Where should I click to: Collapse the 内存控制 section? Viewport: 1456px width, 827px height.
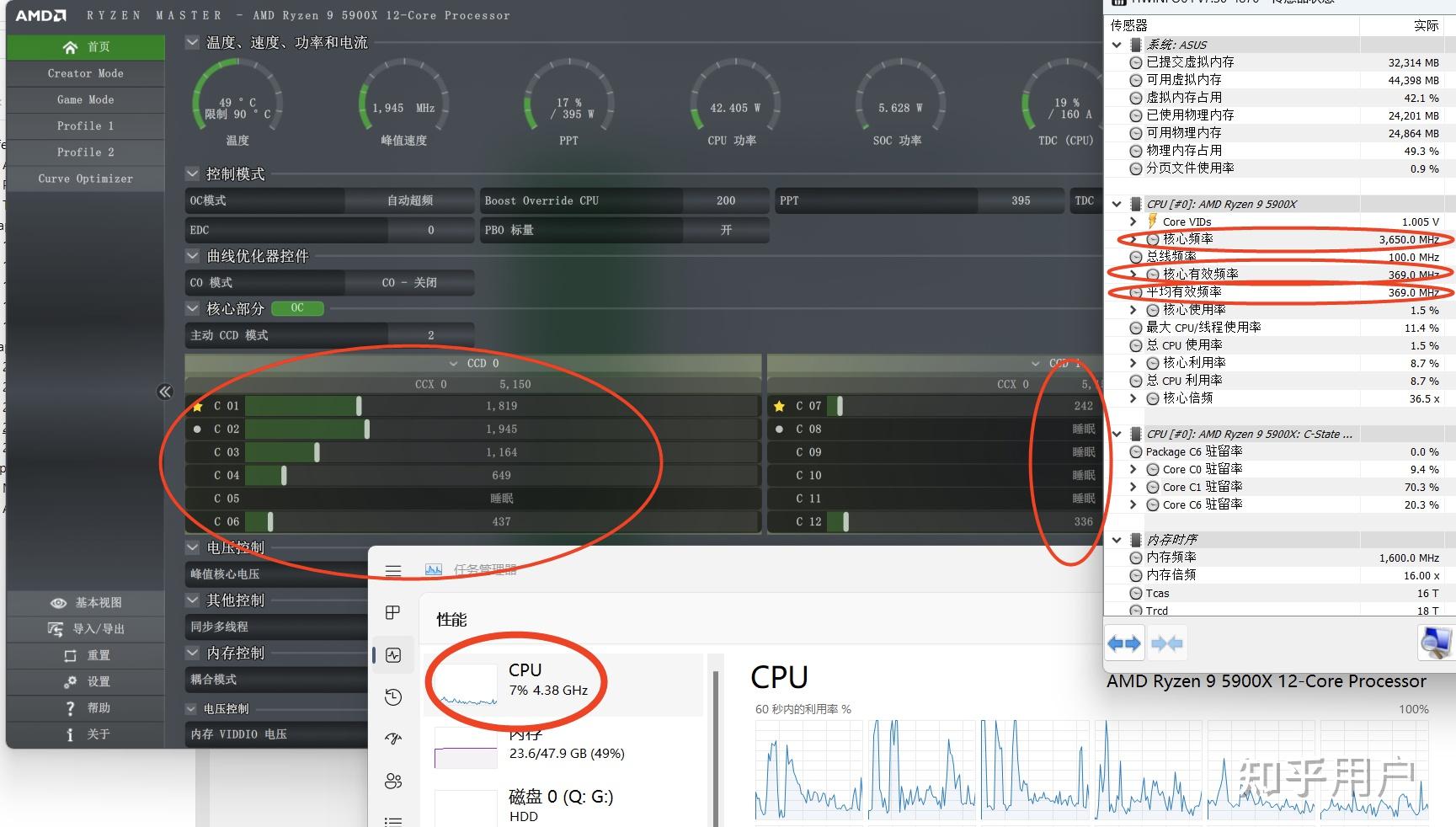click(x=192, y=652)
